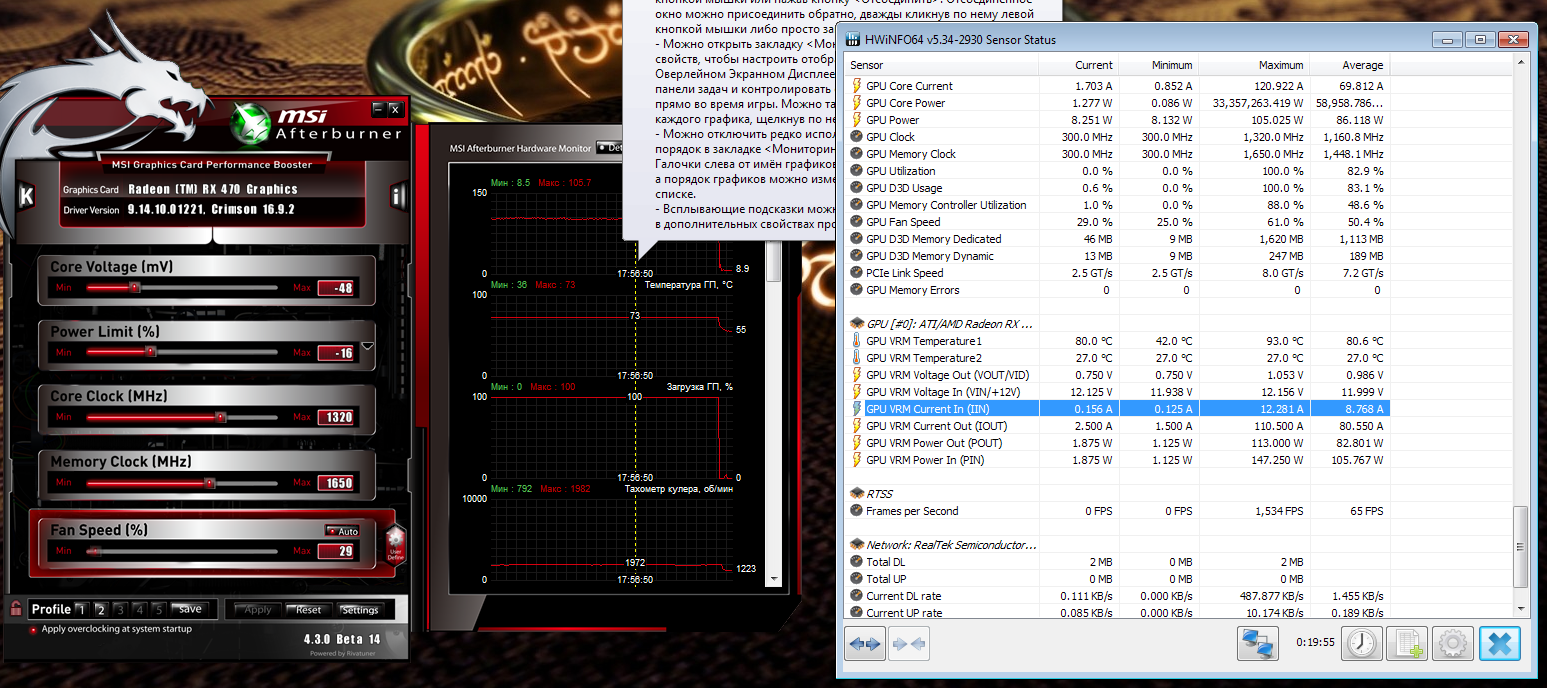Select profile slot 5

(158, 609)
